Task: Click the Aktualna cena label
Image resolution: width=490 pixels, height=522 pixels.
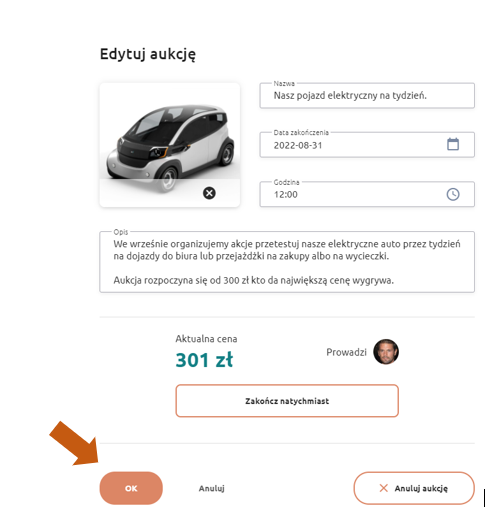Action: tap(206, 339)
